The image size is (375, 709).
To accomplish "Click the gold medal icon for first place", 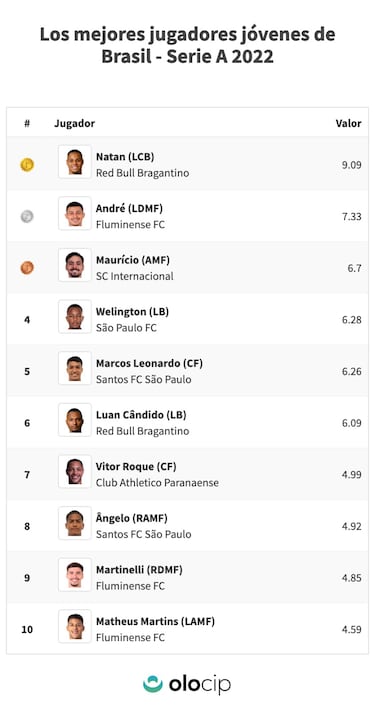I will [x=27, y=165].
